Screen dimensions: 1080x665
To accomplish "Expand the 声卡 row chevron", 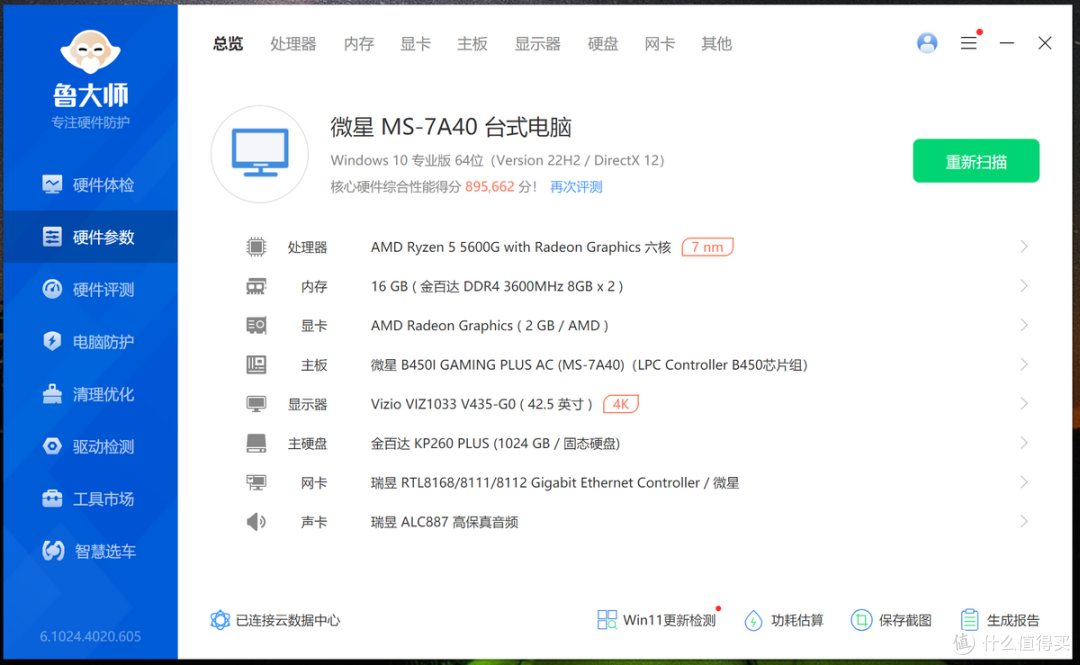I will (1024, 522).
